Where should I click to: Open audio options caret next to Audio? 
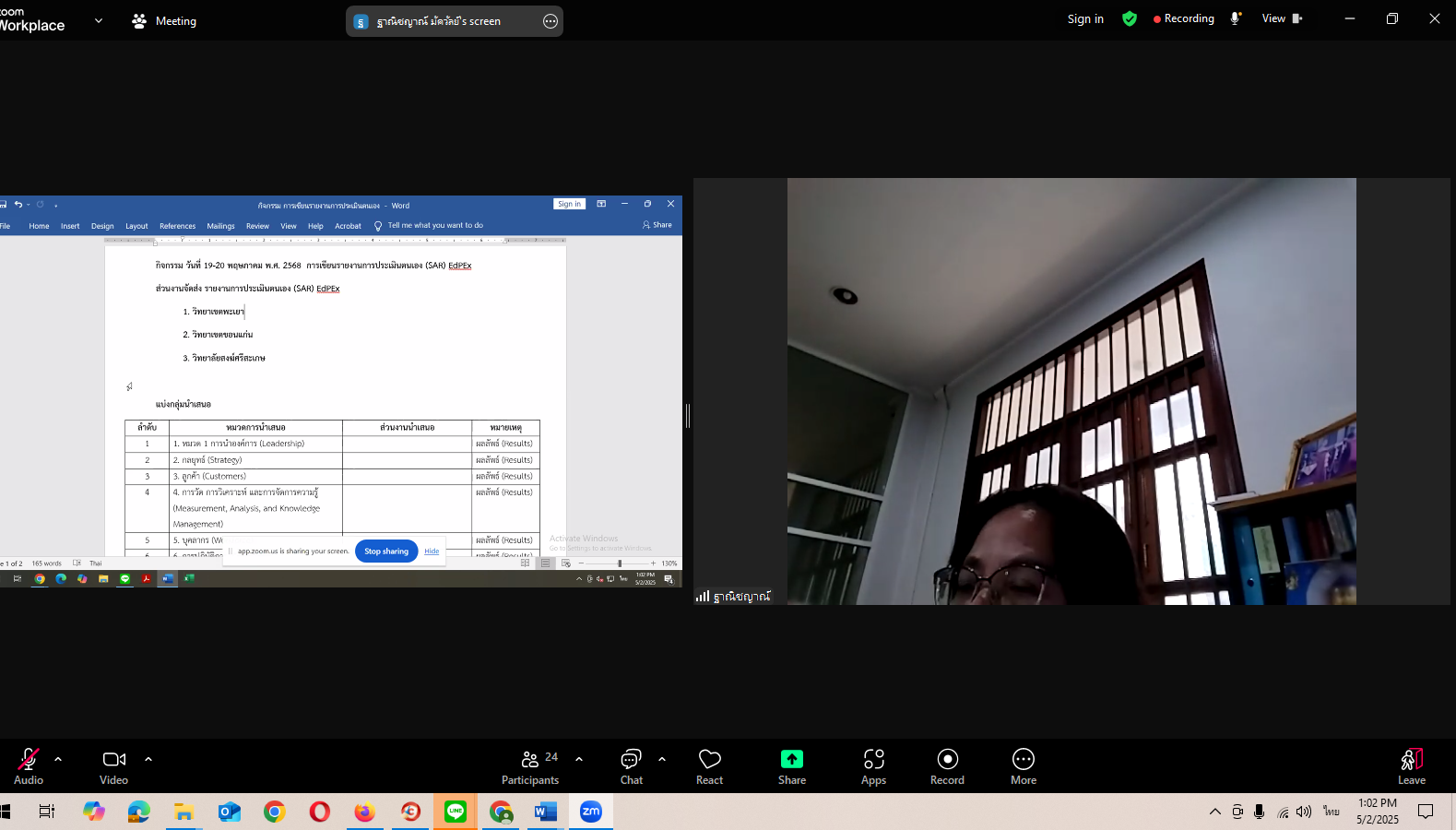58,759
